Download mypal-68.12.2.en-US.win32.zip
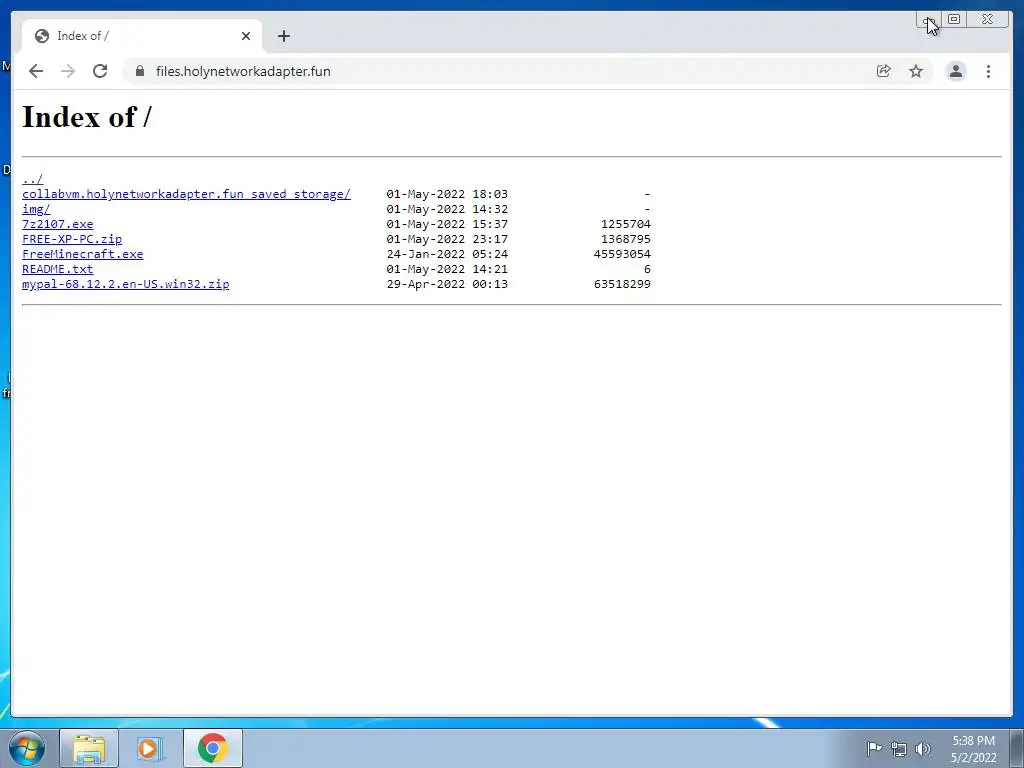Screen dimensions: 1024x768 click(x=125, y=284)
